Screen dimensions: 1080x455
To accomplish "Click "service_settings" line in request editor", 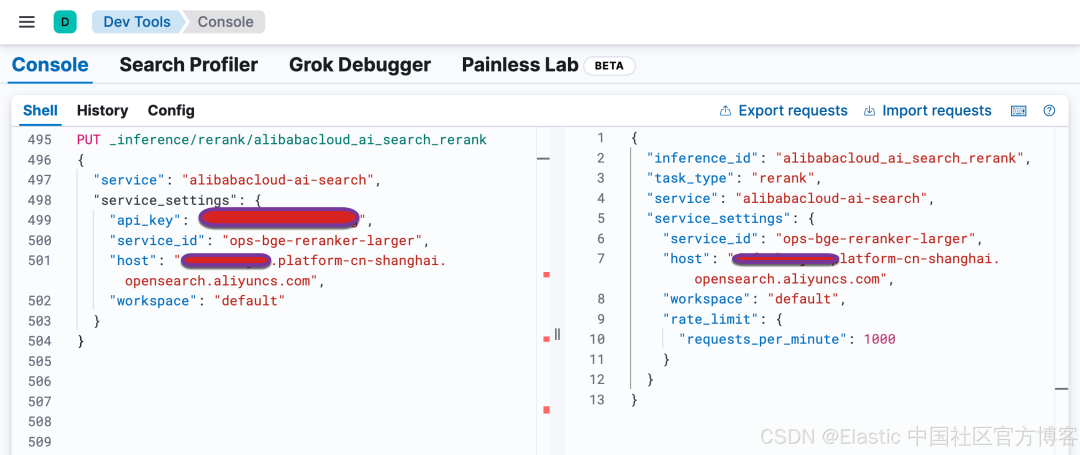I will (178, 200).
